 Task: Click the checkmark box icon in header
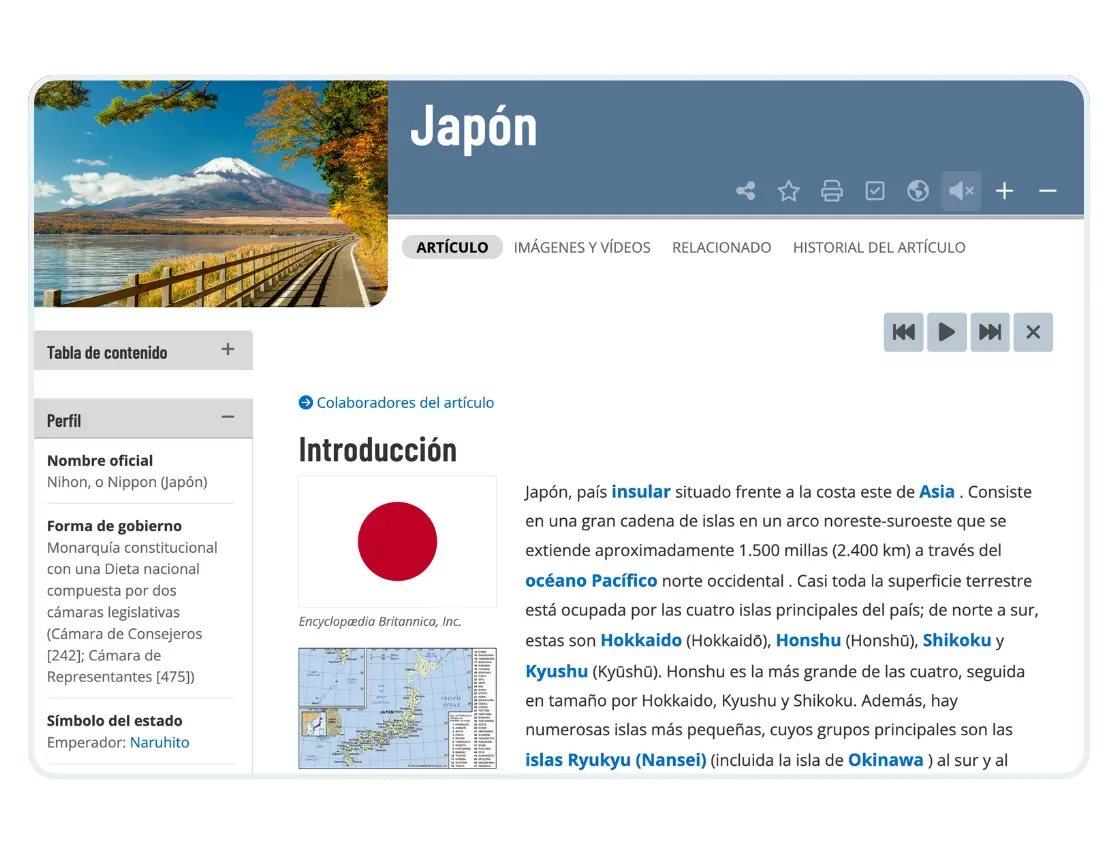pyautogui.click(x=874, y=191)
